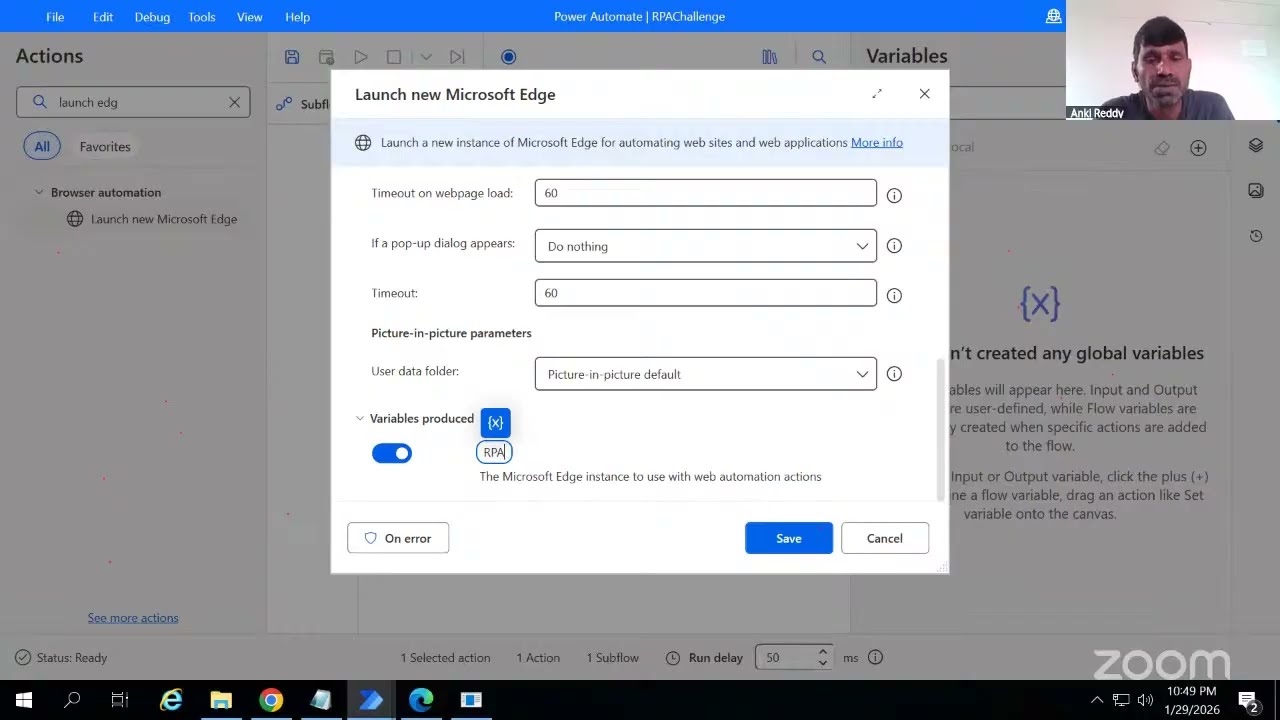Toggle the produced variable switch off

coord(392,453)
